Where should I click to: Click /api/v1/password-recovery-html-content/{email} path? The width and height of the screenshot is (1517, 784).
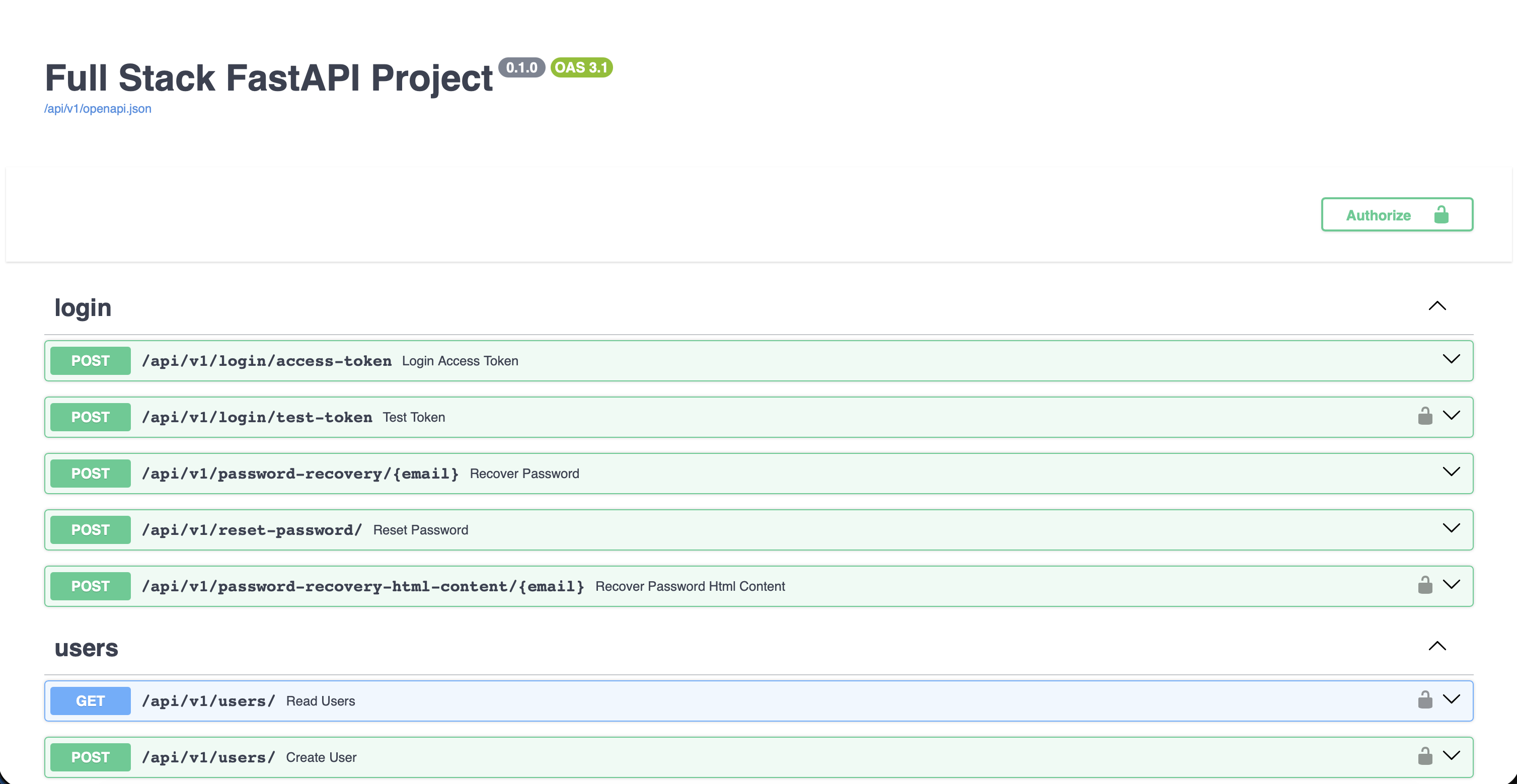pos(363,587)
